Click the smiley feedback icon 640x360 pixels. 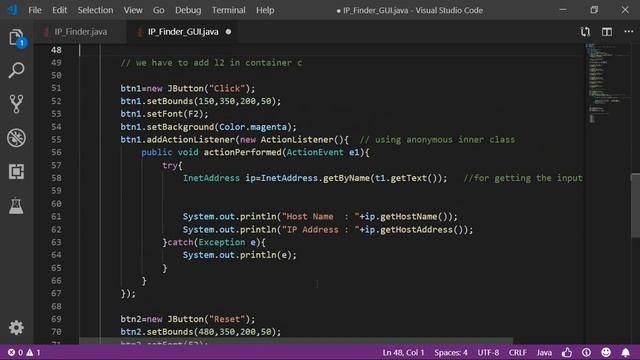coord(606,352)
